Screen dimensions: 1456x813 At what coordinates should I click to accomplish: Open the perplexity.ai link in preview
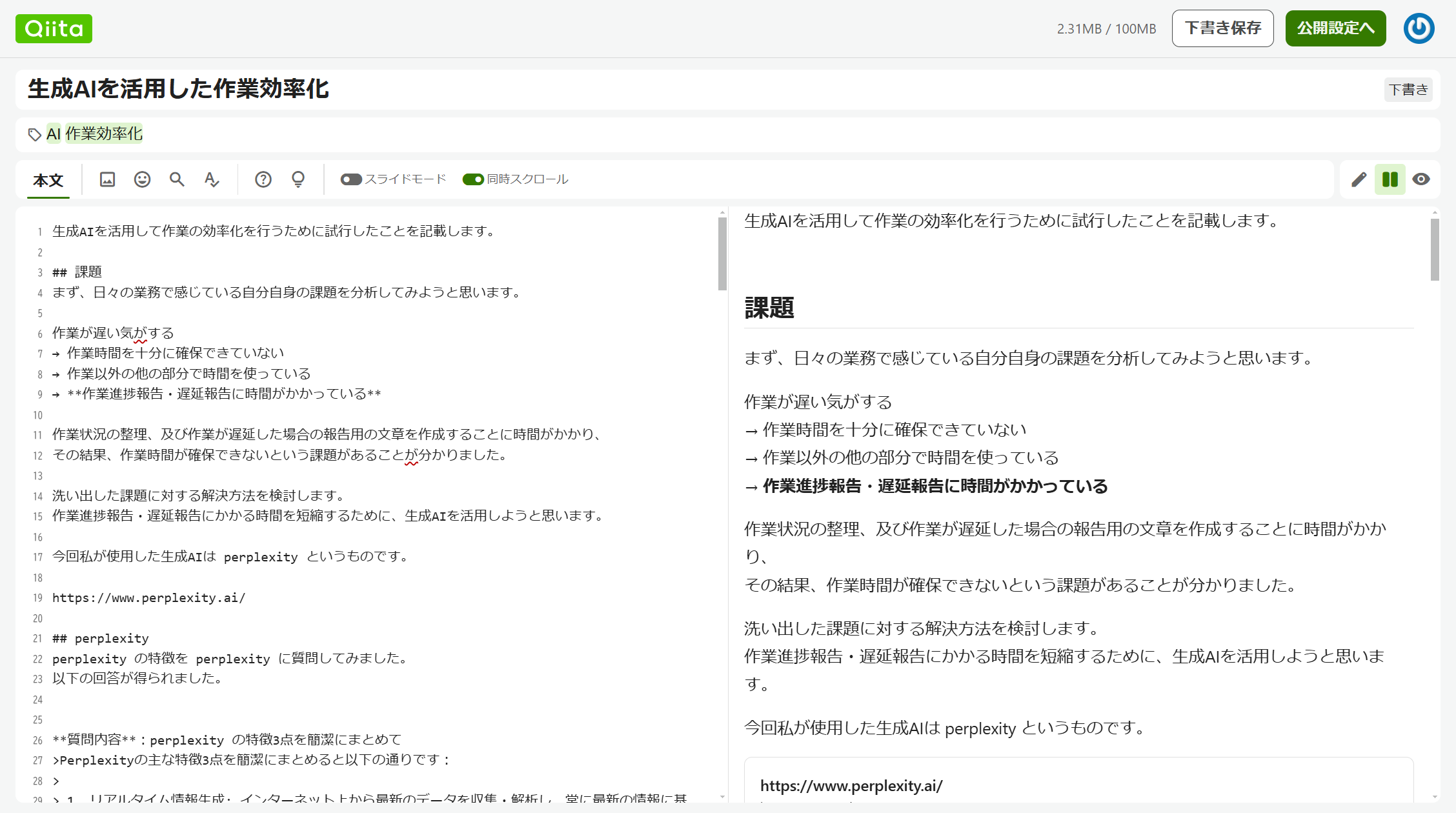852,786
